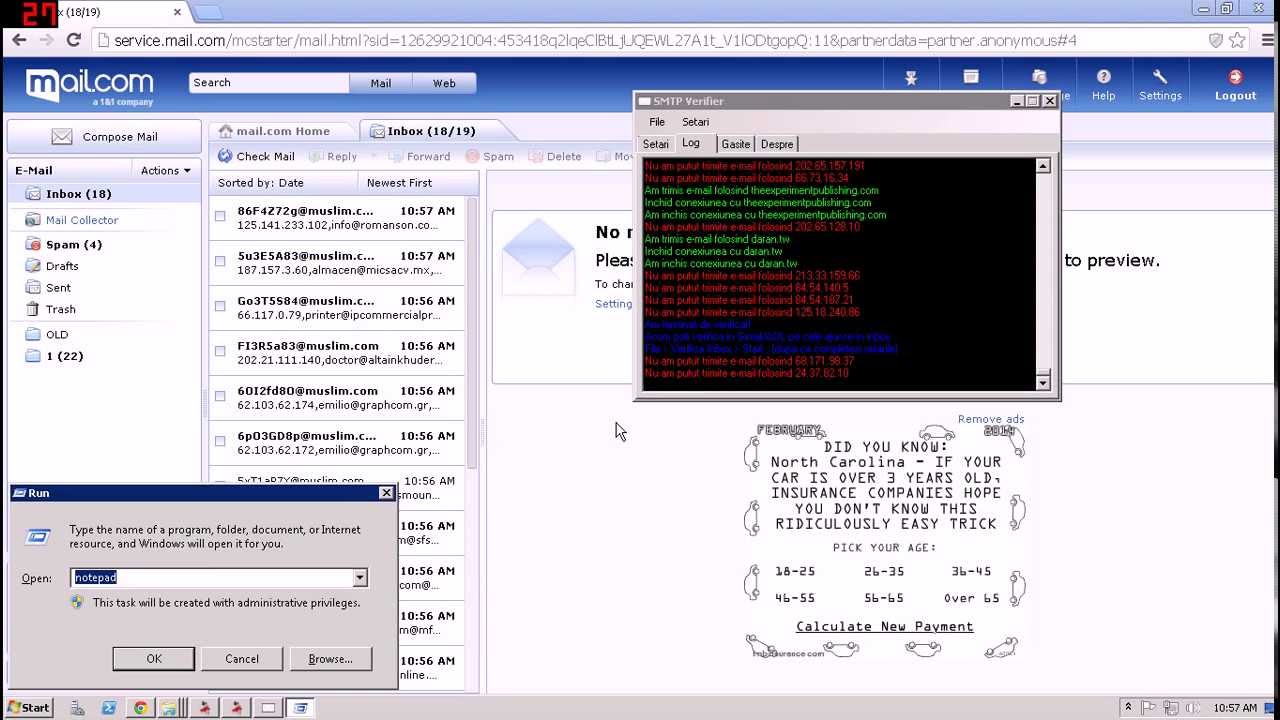Open the Help question mark icon
This screenshot has height=720, width=1280.
point(1103,77)
